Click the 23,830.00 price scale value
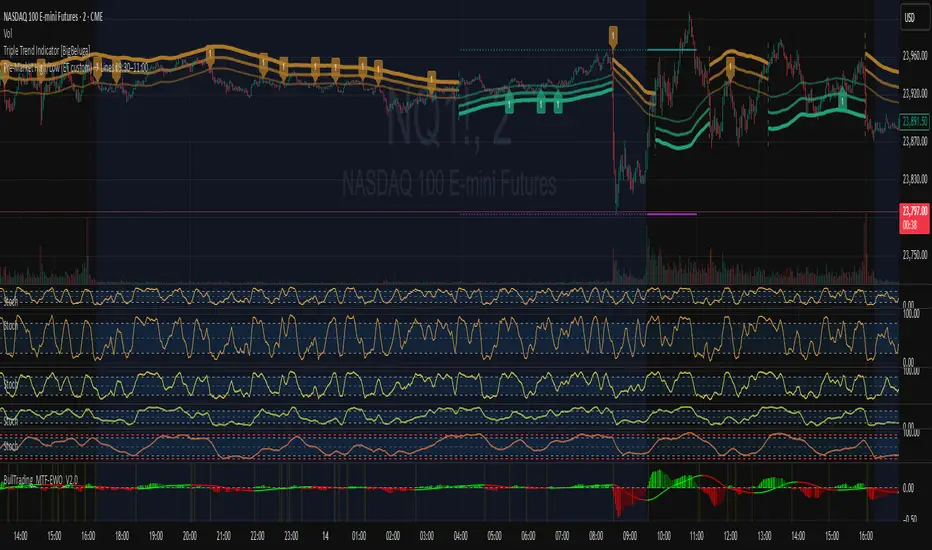The width and height of the screenshot is (932, 550). [x=915, y=180]
